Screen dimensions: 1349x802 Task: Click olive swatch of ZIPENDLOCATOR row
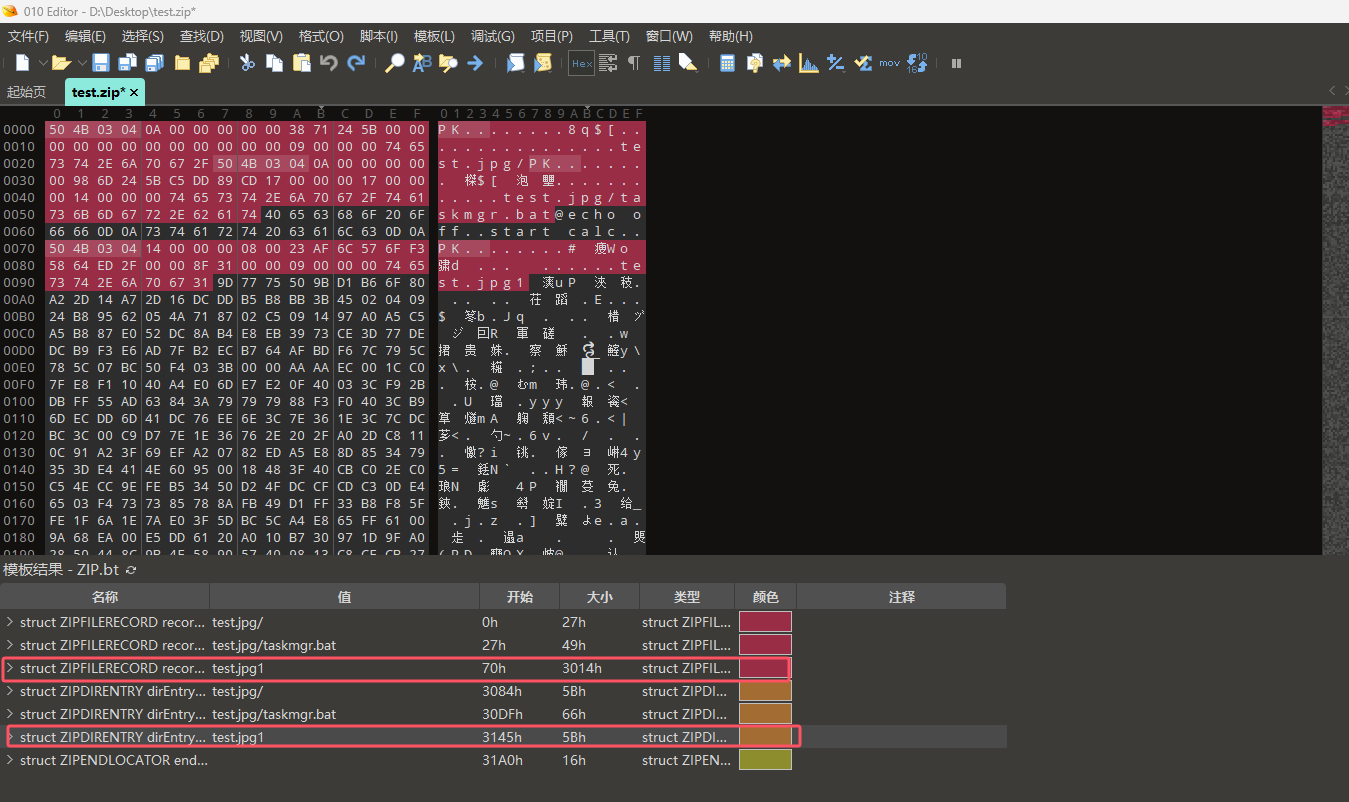pos(765,760)
